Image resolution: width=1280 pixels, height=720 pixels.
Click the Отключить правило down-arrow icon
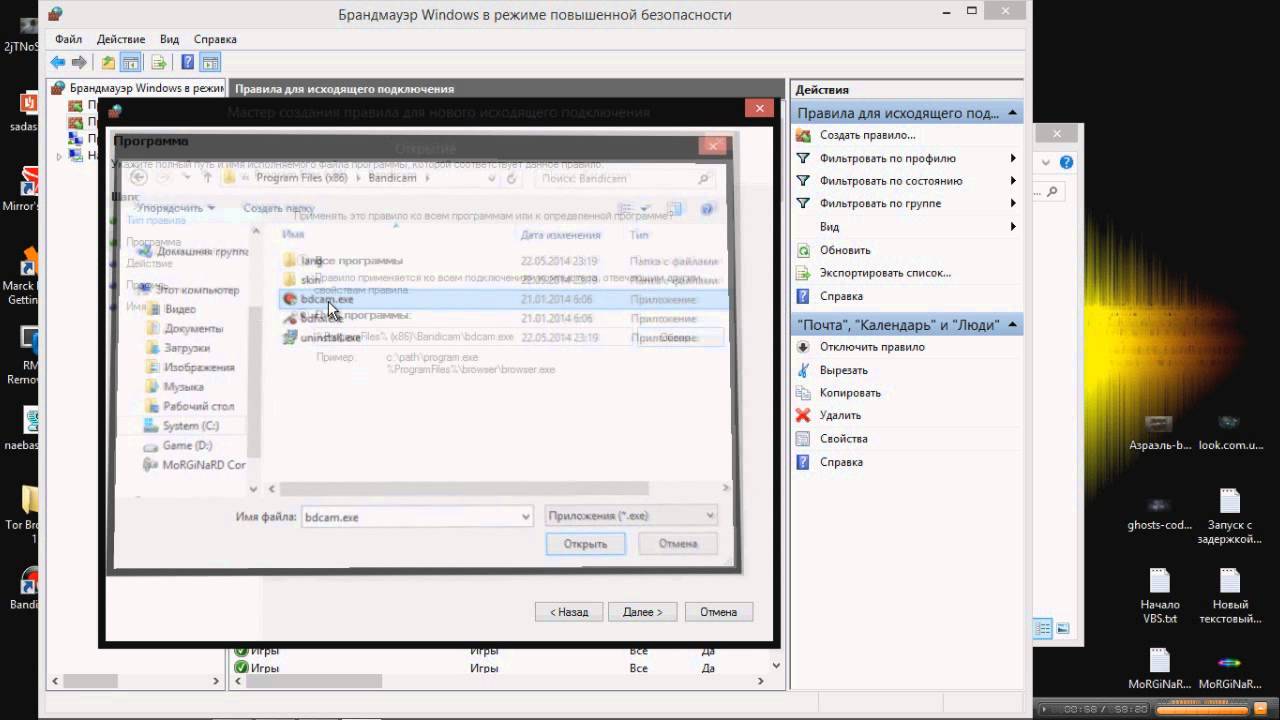pos(802,347)
